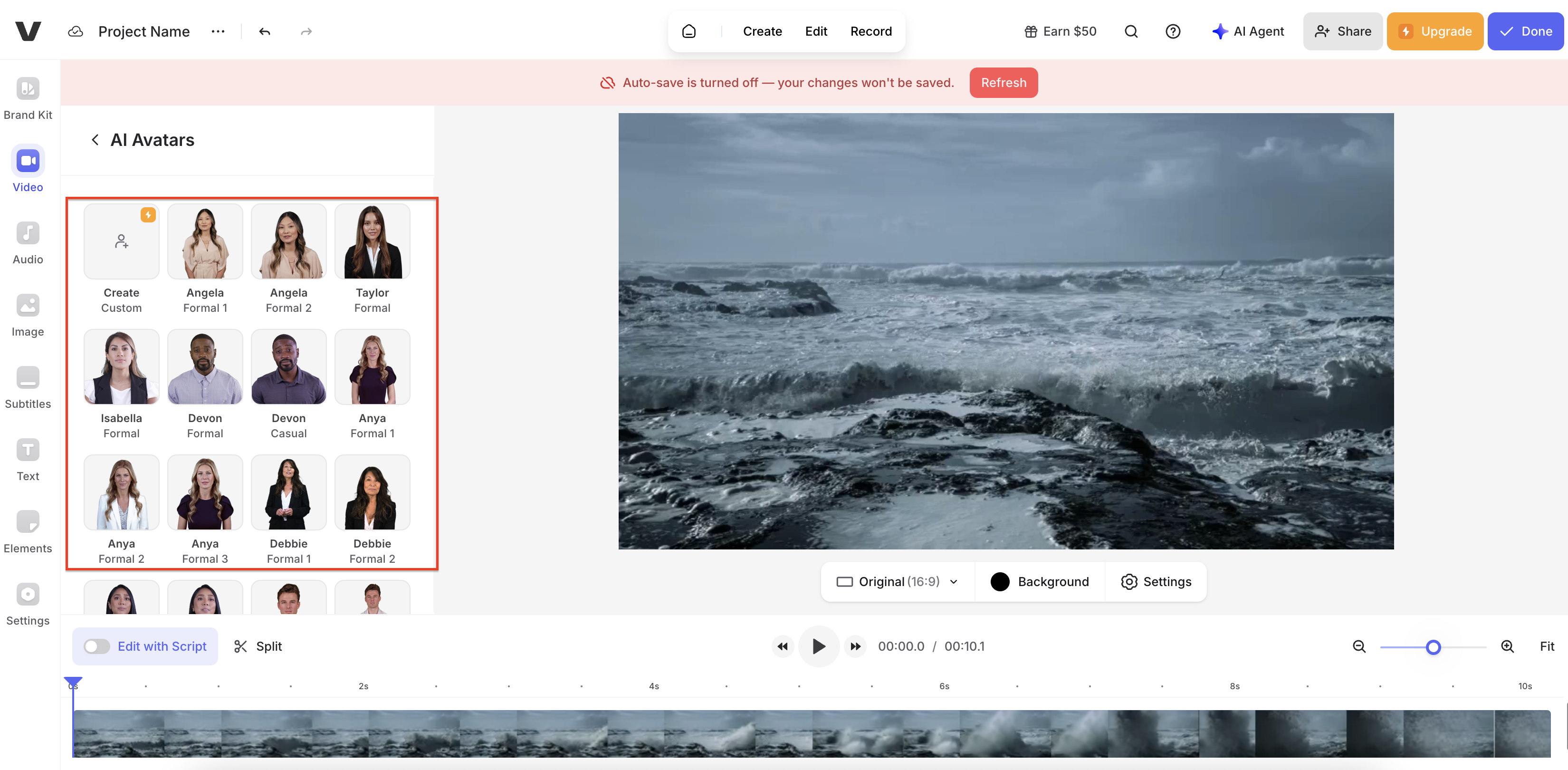Click the search magnifier icon
The height and width of the screenshot is (770, 1568).
[1130, 32]
